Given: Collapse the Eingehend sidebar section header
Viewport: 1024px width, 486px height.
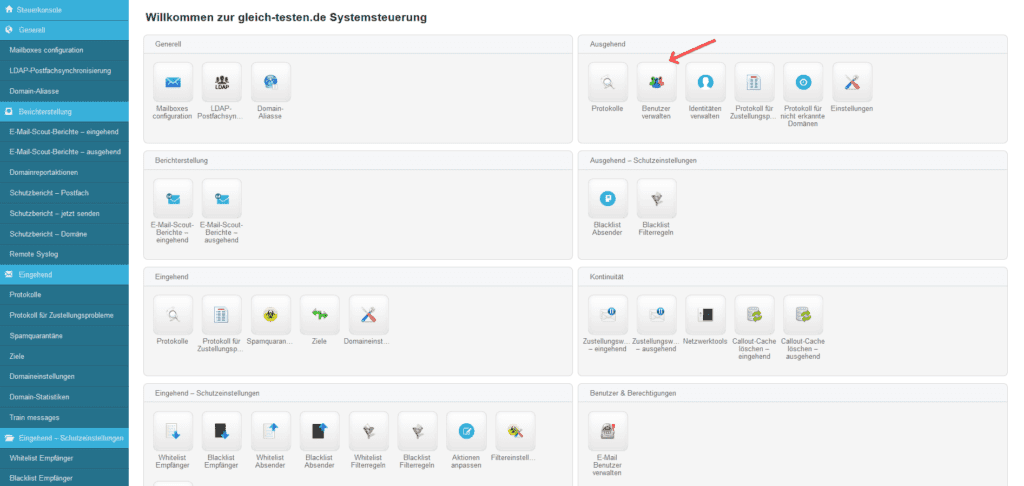Looking at the screenshot, I should pos(64,274).
